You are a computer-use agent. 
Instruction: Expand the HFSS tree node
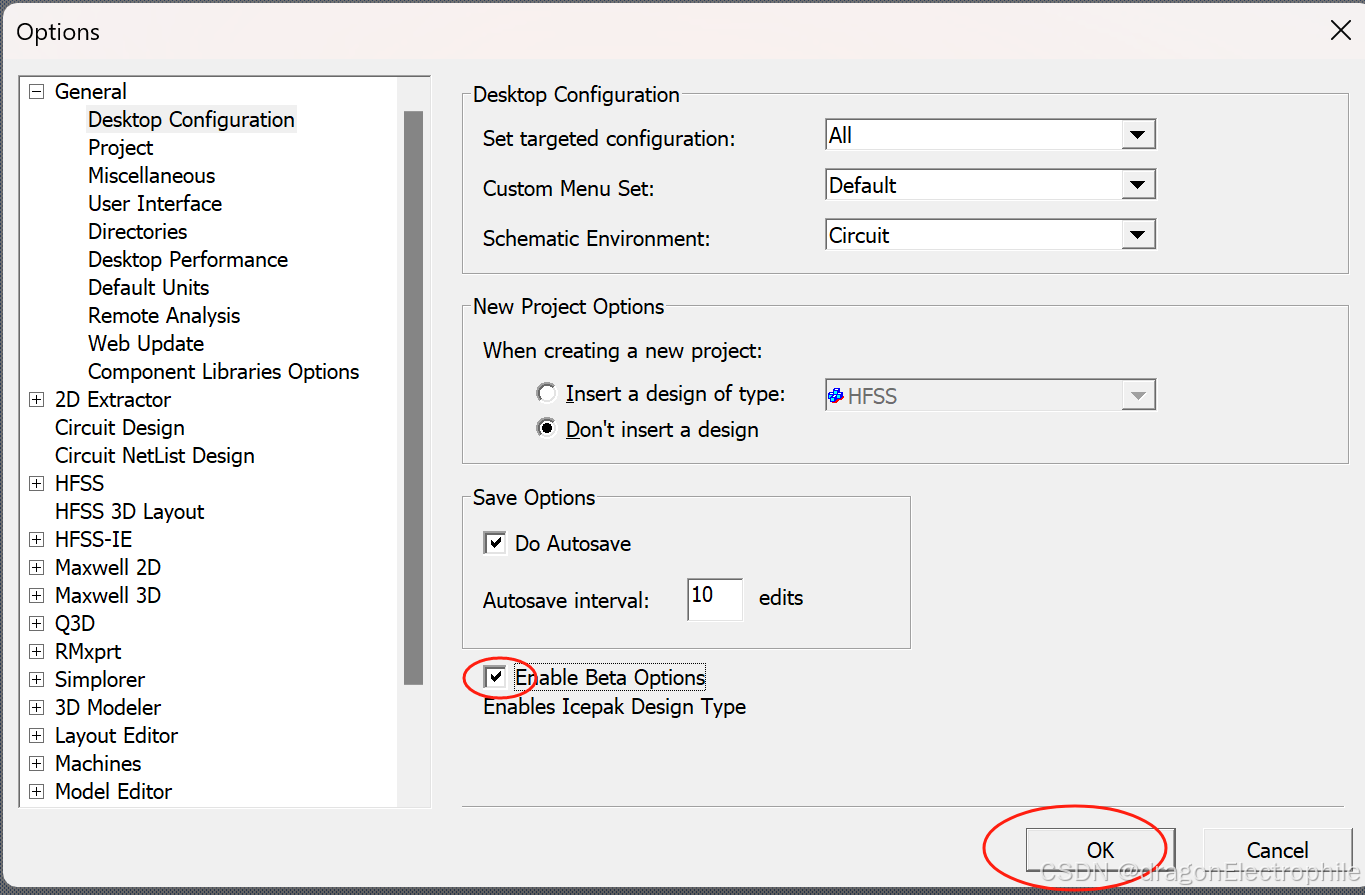coord(37,484)
